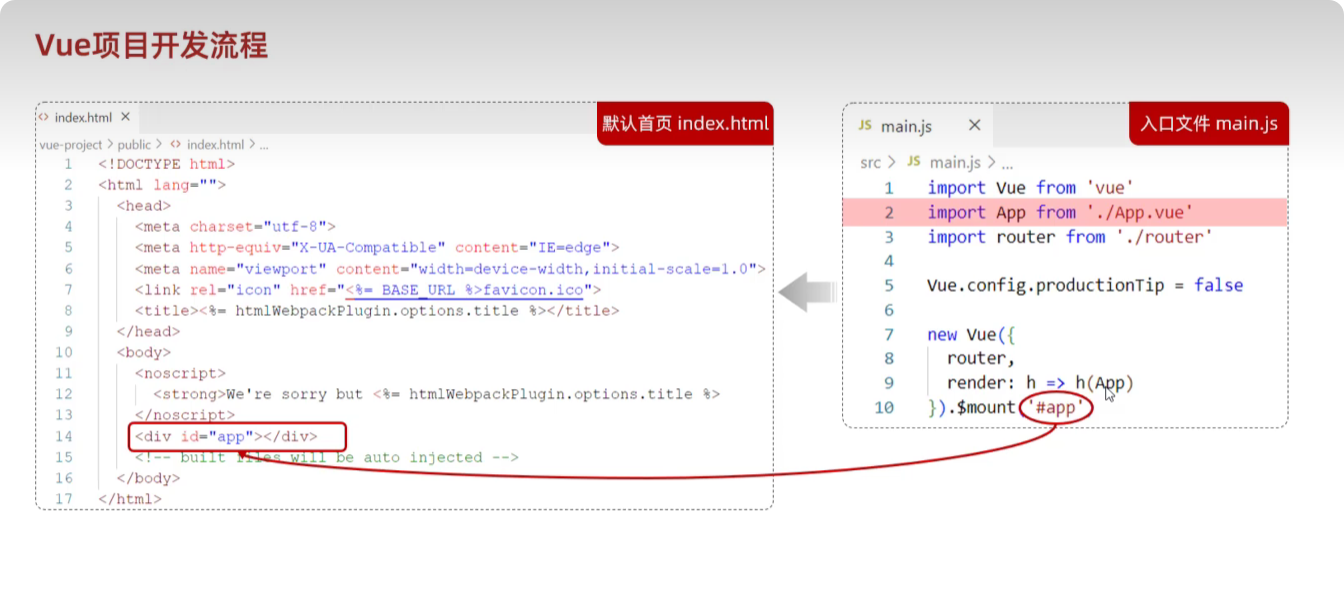1344x593 pixels.
Task: Click '#app' in the $mount call
Action: pyautogui.click(x=1056, y=408)
